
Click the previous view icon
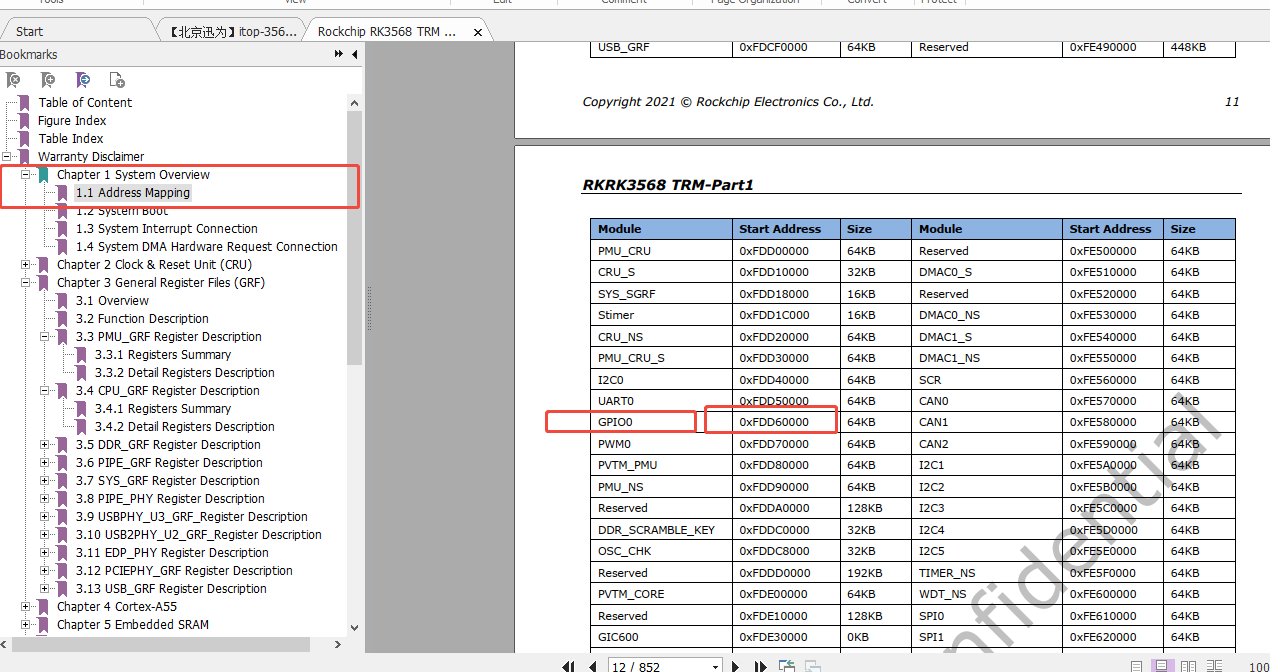tap(787, 666)
